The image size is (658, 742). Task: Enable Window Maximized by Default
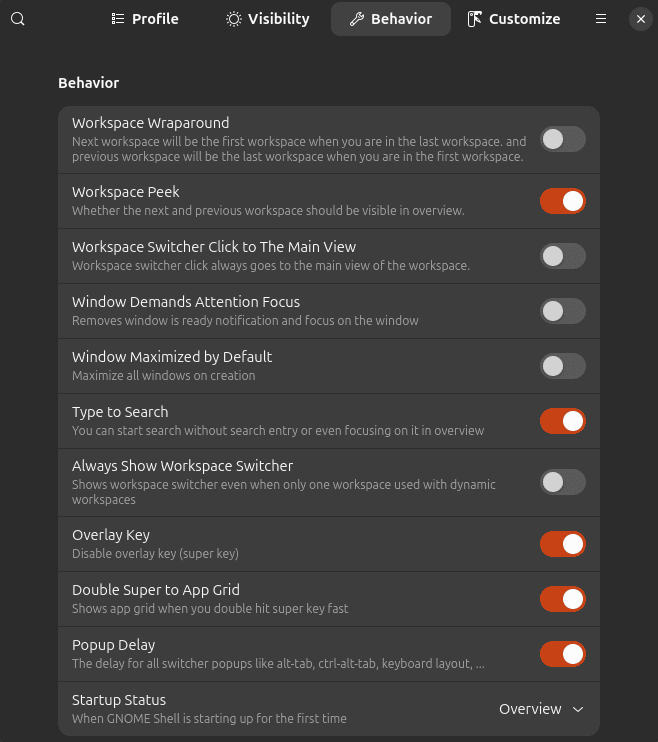coord(563,366)
